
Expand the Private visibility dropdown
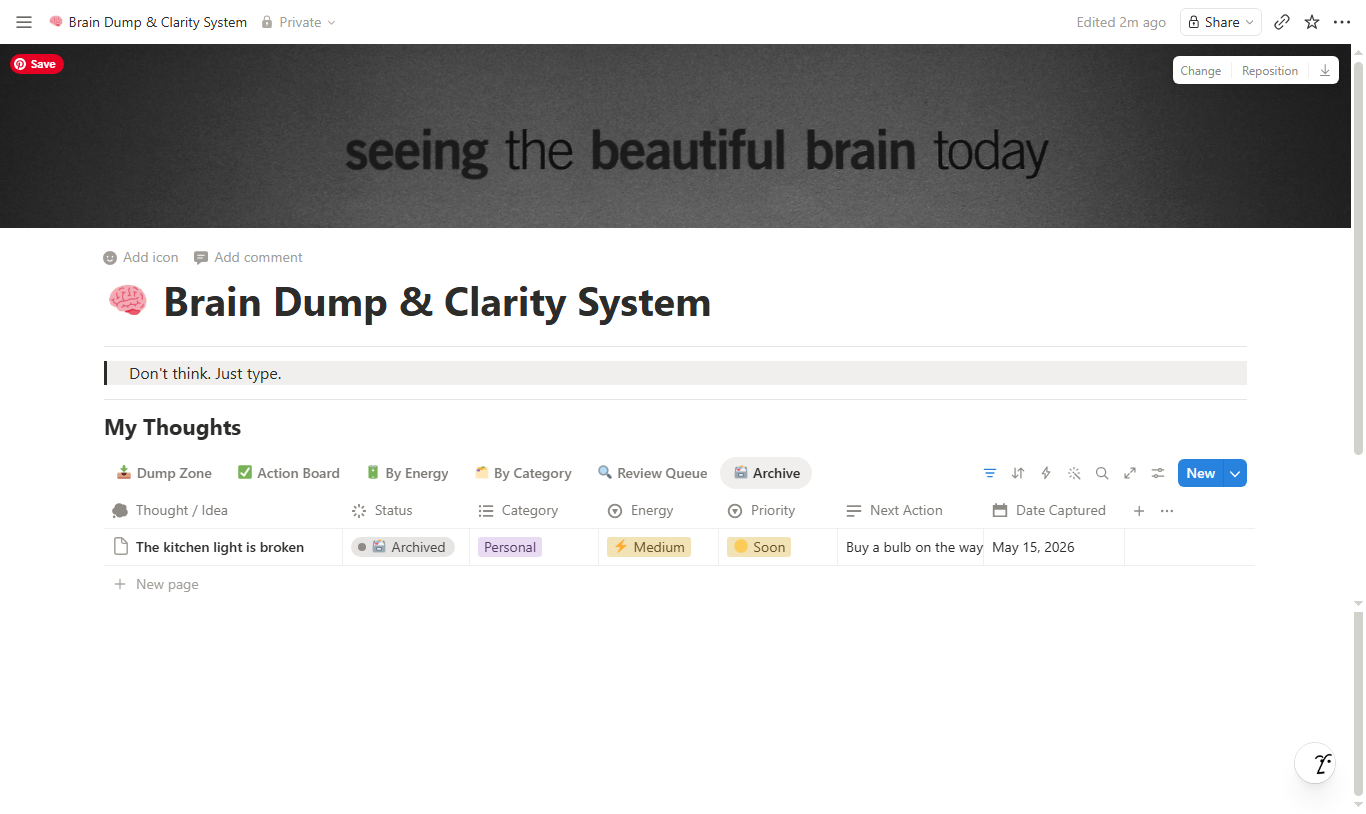(298, 22)
